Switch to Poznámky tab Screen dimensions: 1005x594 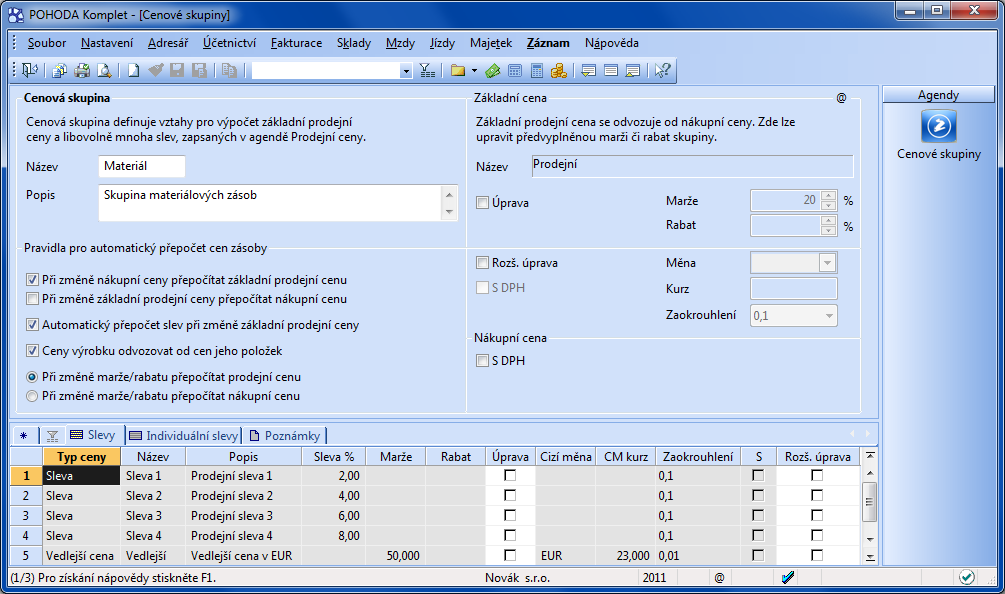coord(285,436)
